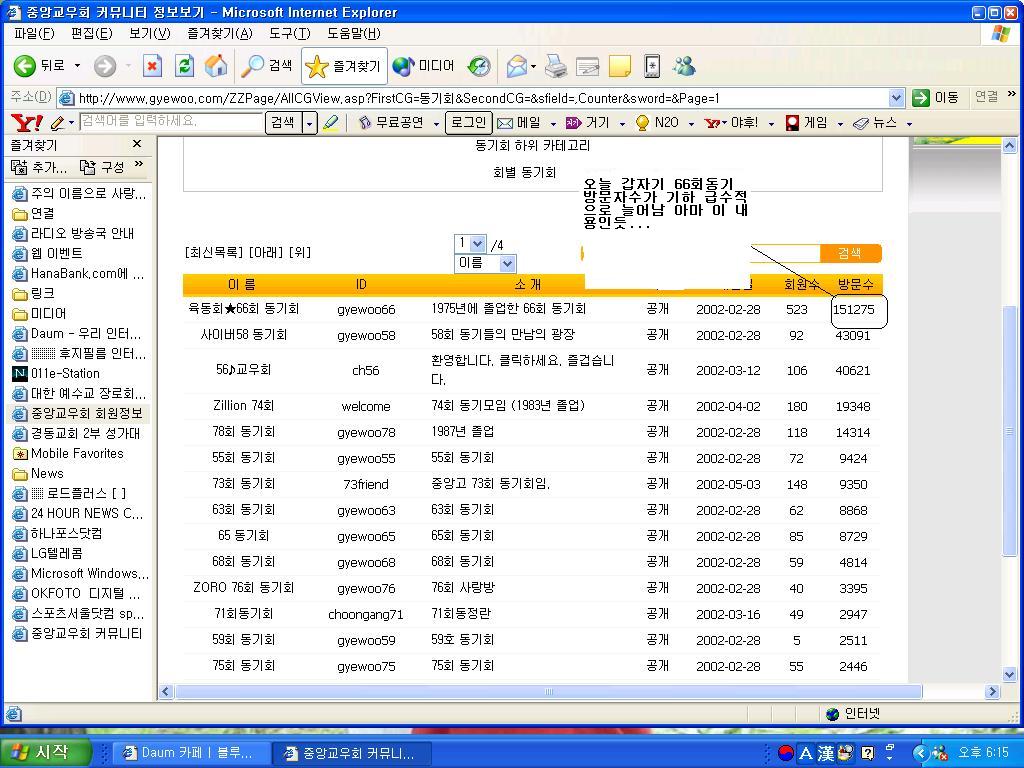Toggle the 미디어 media panel button
Screen dimensions: 1024x768
[x=424, y=66]
